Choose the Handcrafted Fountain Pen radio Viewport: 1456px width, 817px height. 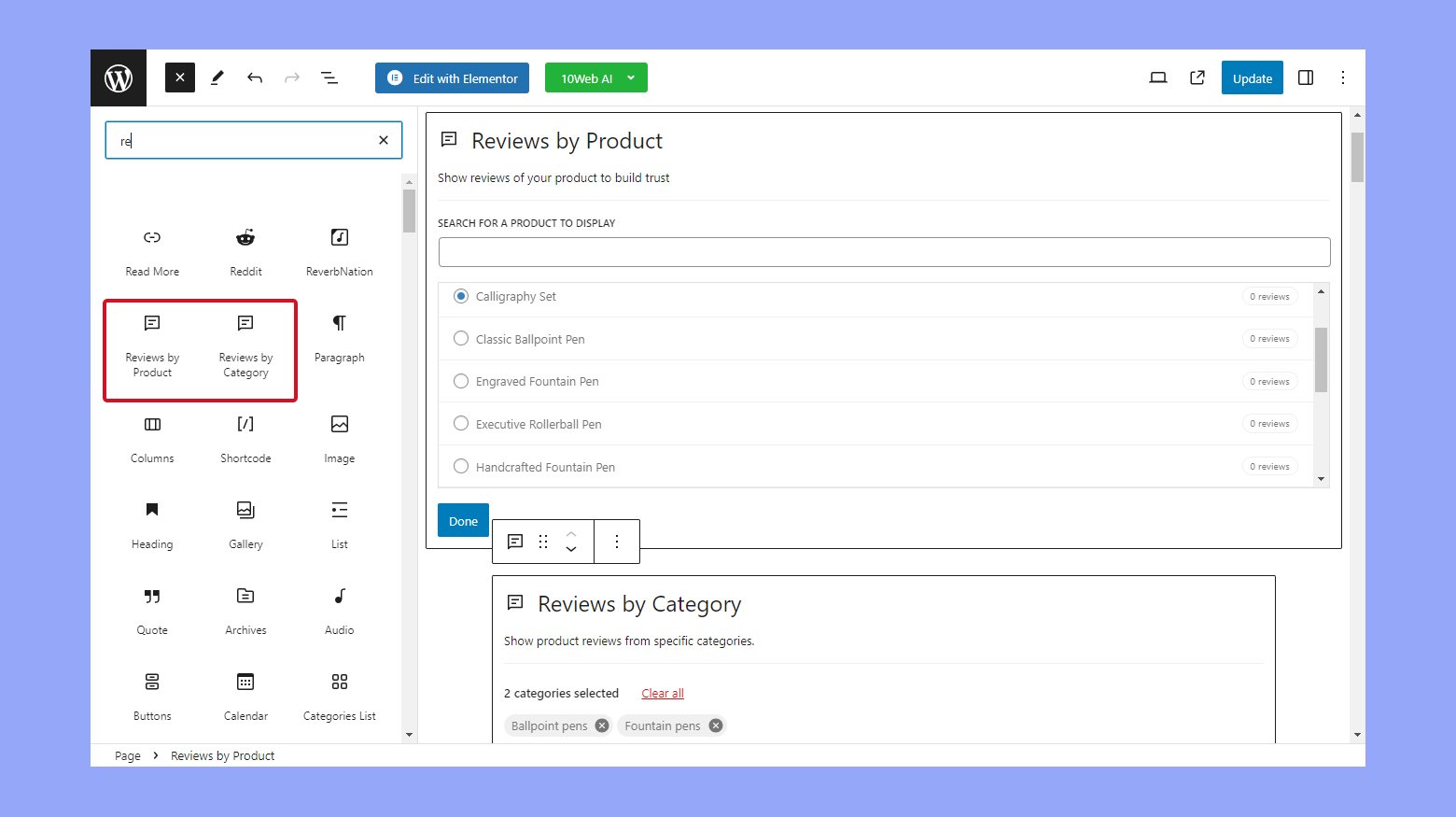click(x=461, y=467)
